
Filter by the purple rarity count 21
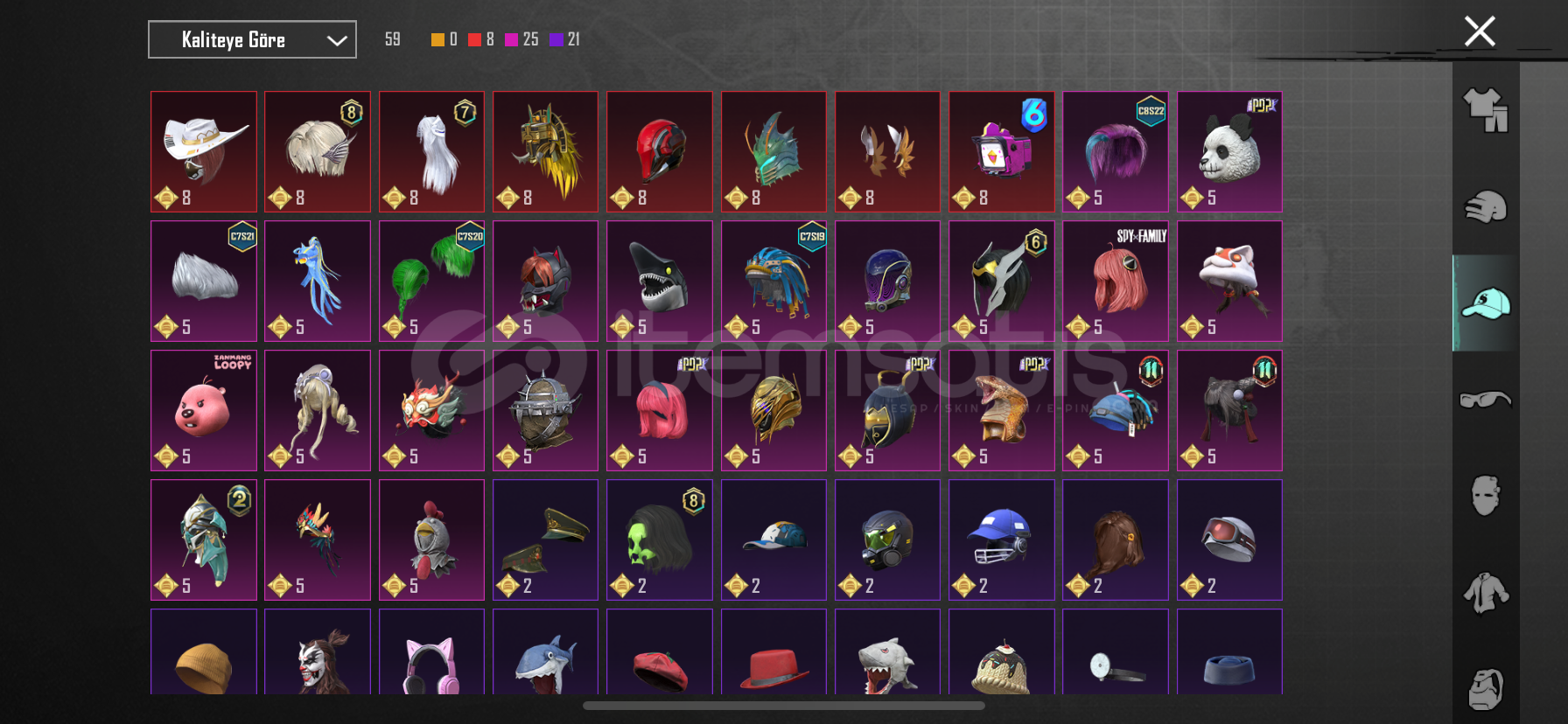click(x=573, y=39)
